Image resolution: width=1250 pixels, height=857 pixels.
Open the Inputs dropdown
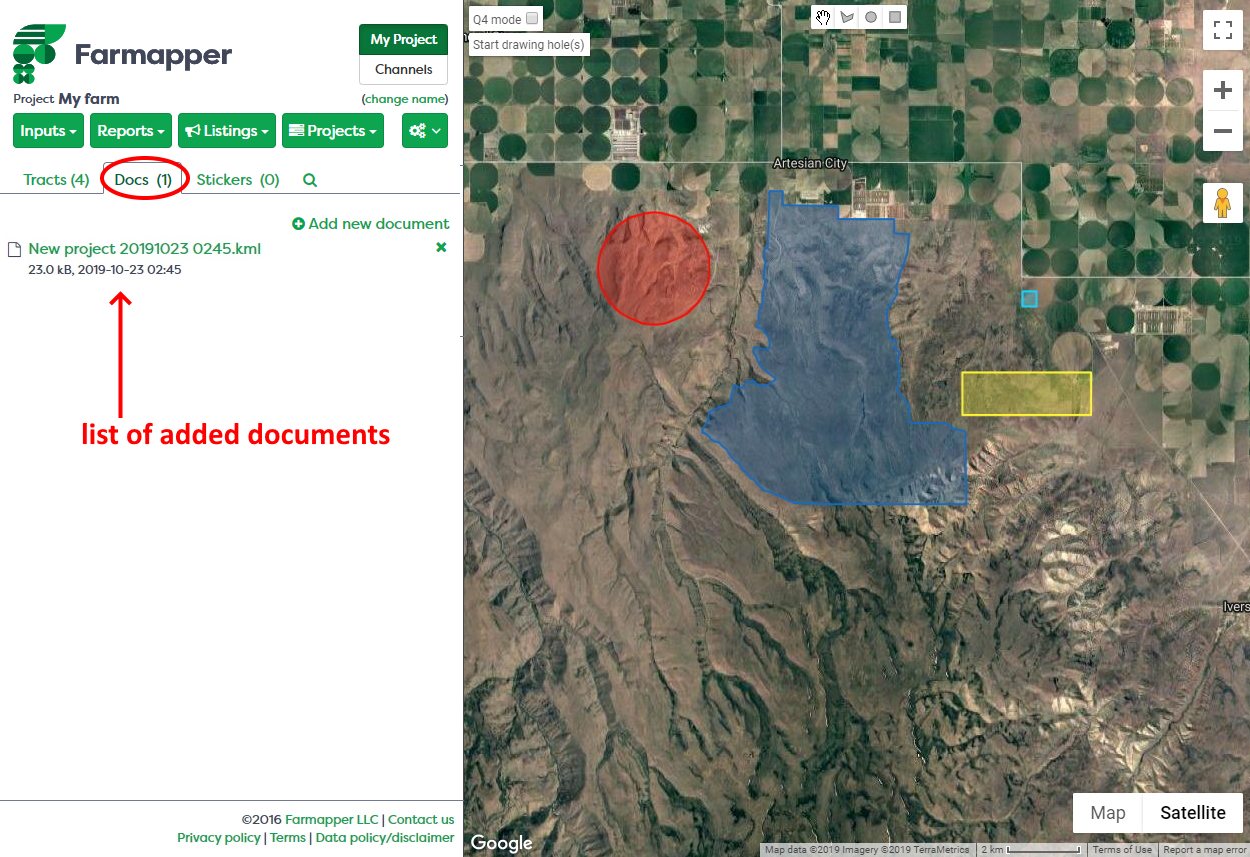tap(49, 131)
